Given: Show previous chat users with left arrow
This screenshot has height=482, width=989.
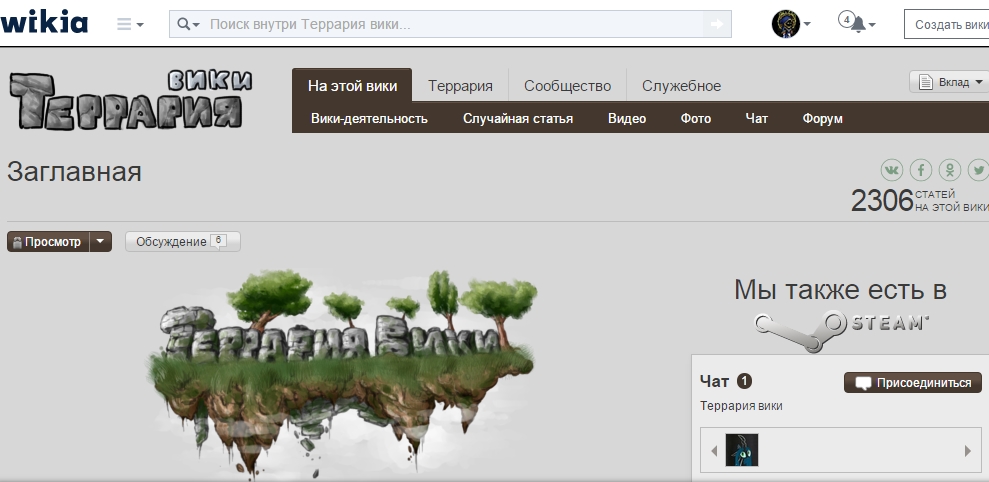Looking at the screenshot, I should point(714,450).
